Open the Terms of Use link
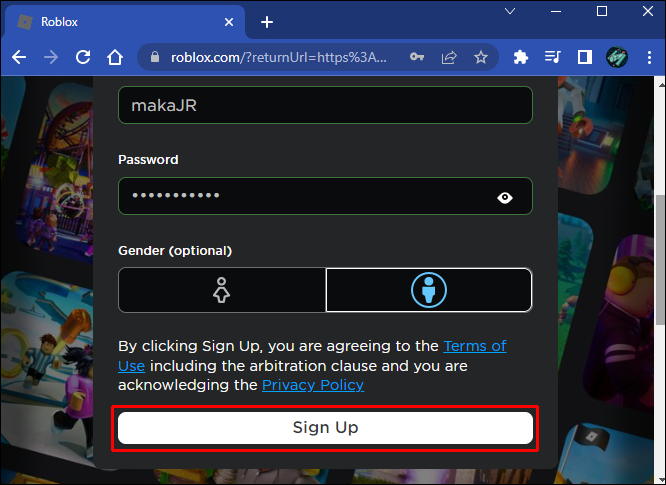 click(x=475, y=346)
